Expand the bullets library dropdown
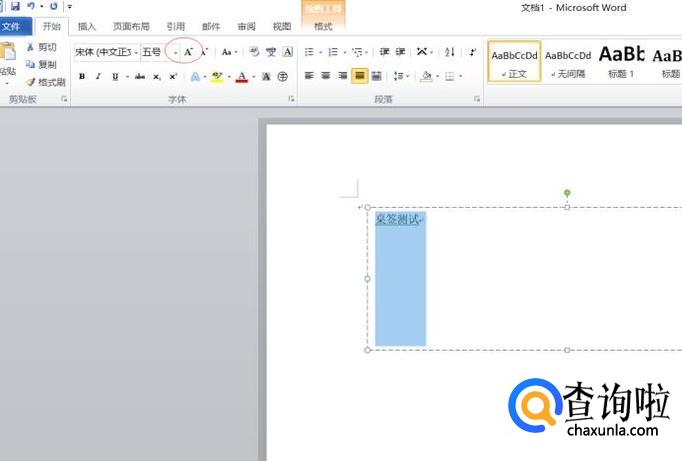 (321, 53)
